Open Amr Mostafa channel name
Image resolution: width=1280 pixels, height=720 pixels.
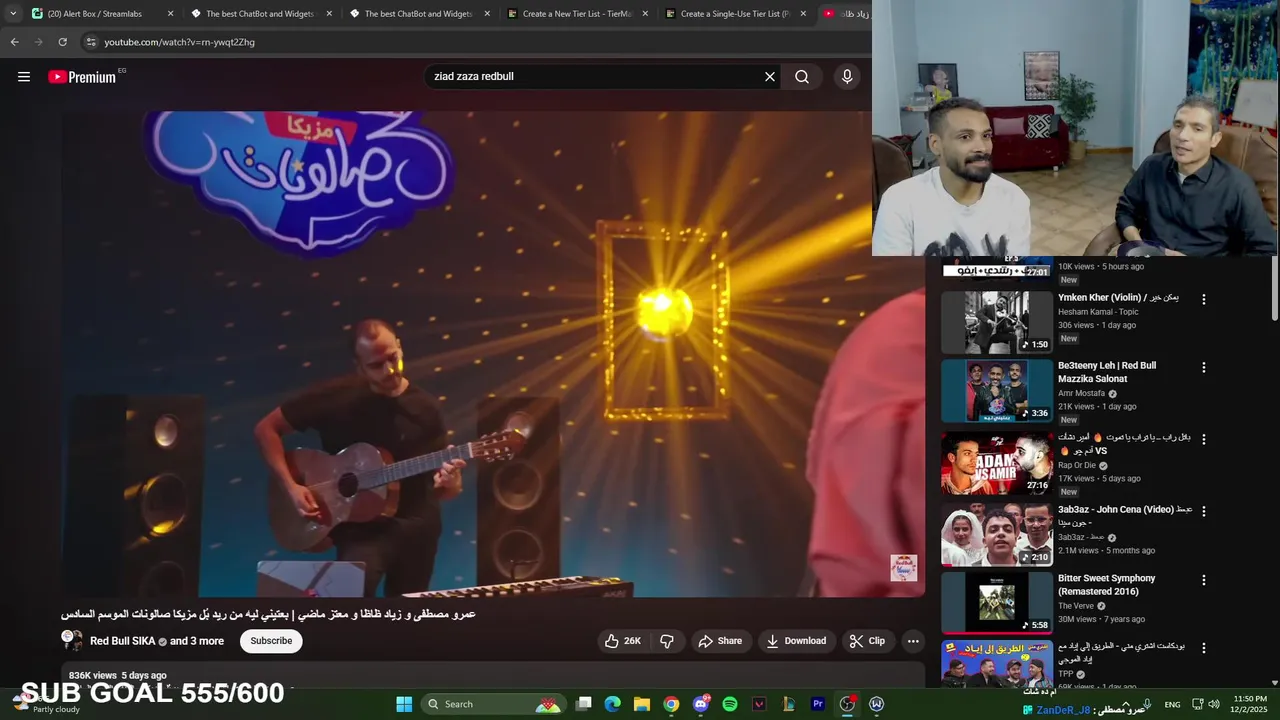pyautogui.click(x=1082, y=394)
